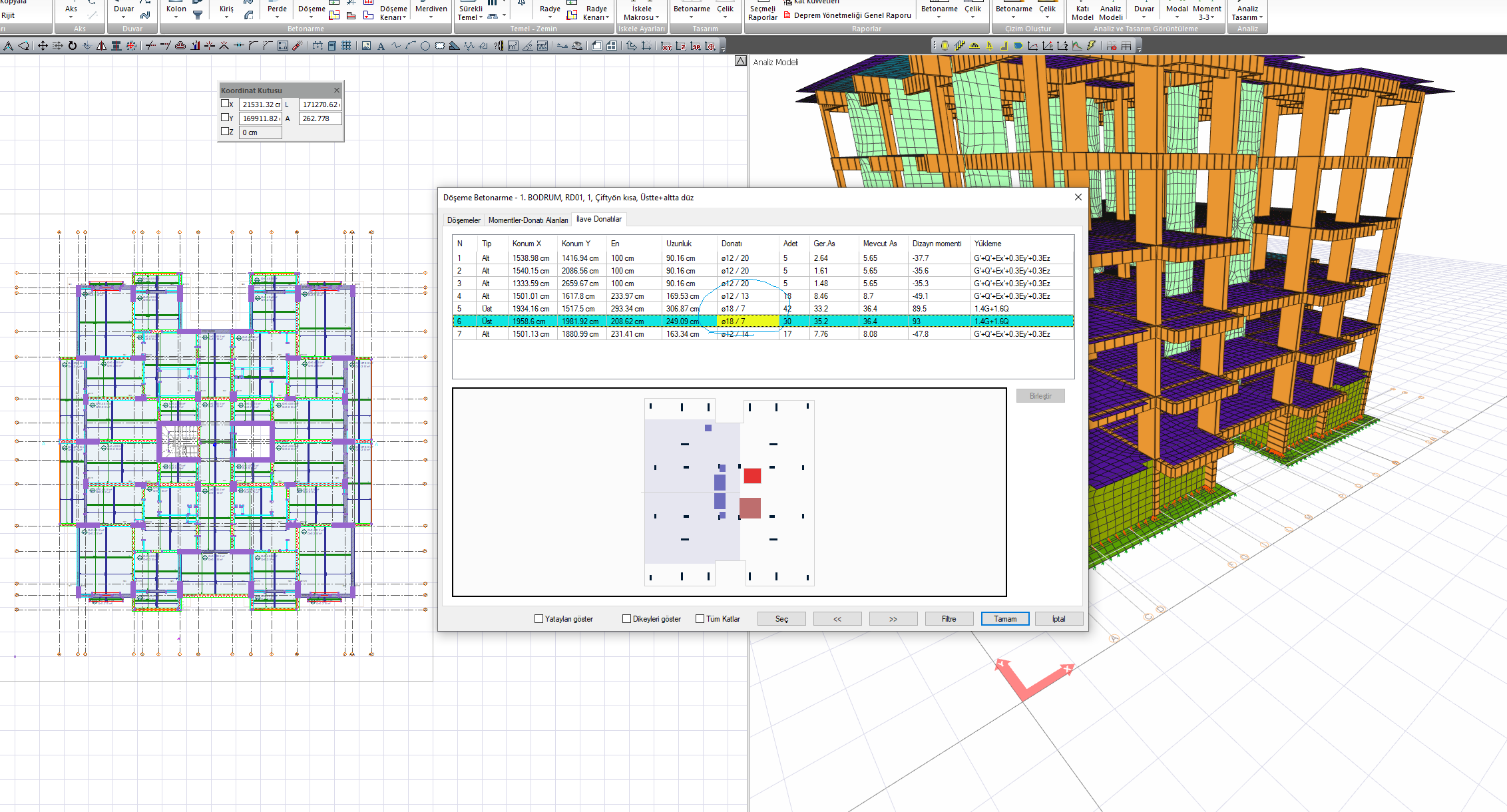Click the green graph curve icon
Screen dimensions: 1507x812
tap(1077, 46)
